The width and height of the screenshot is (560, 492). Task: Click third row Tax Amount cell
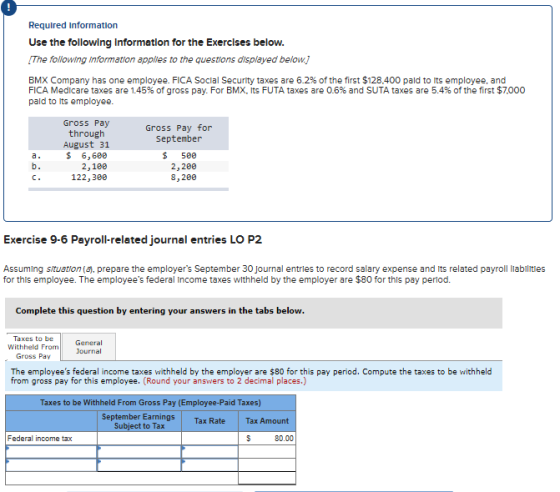(267, 465)
